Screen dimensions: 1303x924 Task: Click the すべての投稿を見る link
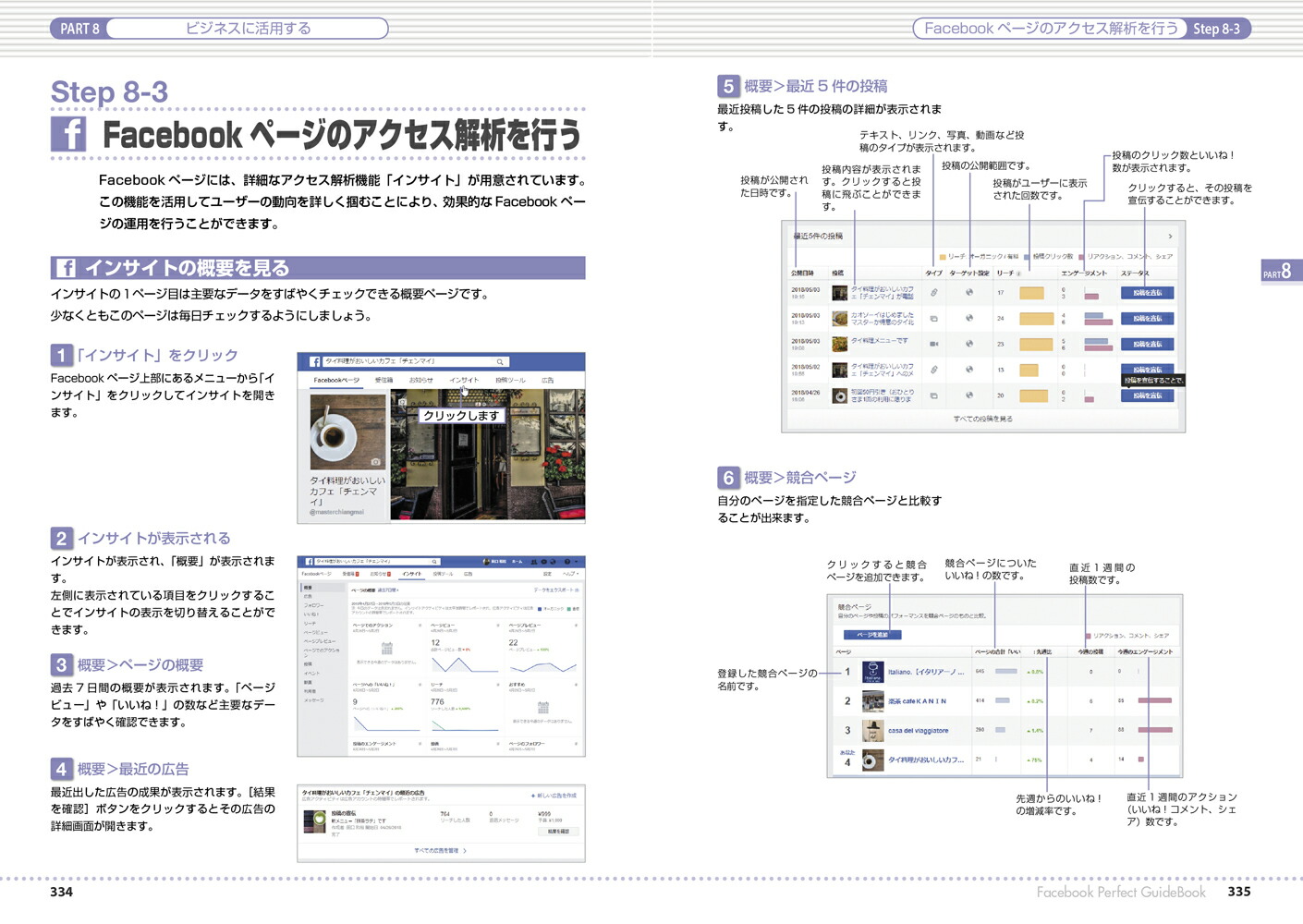pyautogui.click(x=983, y=419)
